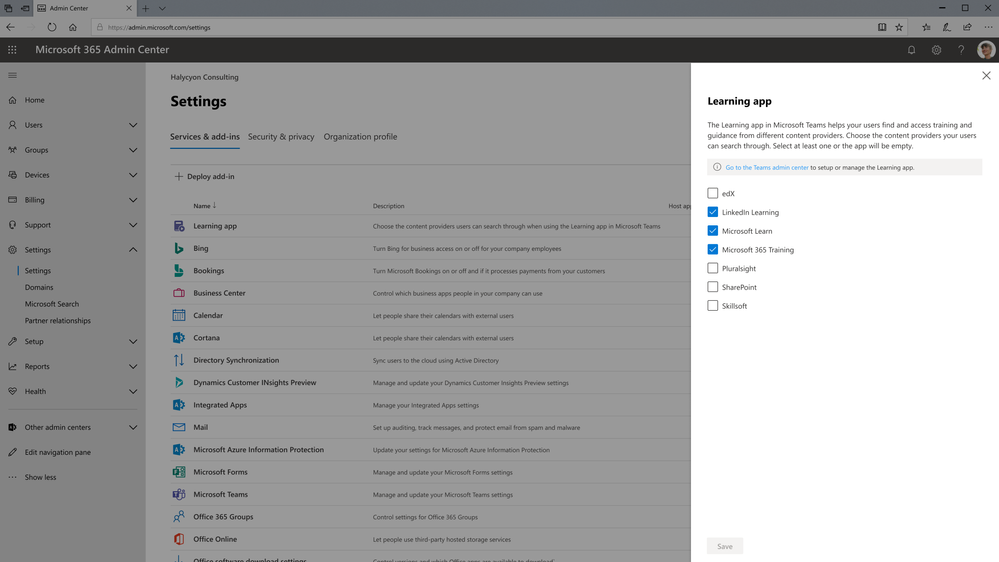Click the Microsoft Teams row icon
Screen dimensions: 999x562
179,494
